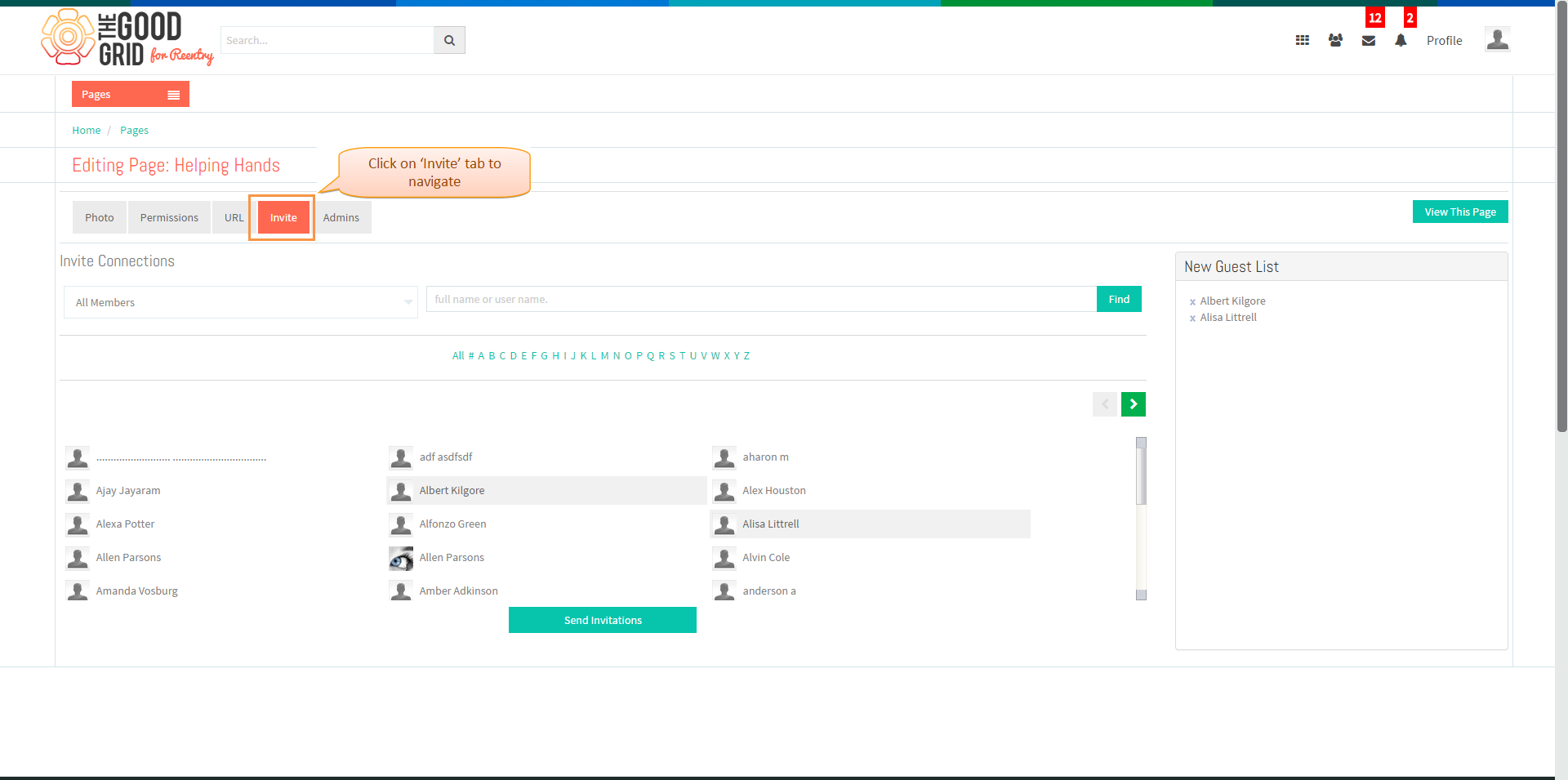Open the apps grid icon in header
Image resolution: width=1568 pixels, height=780 pixels.
coord(1303,40)
